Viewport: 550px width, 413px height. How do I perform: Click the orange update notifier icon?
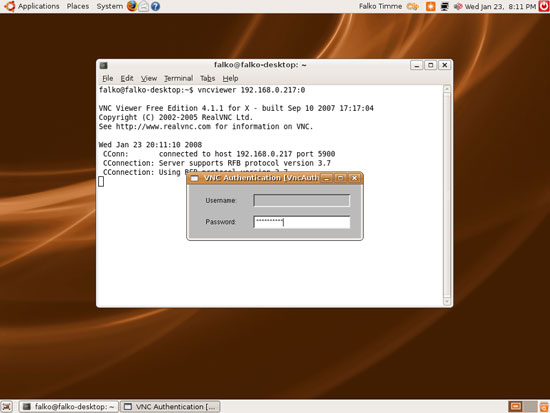coord(430,6)
